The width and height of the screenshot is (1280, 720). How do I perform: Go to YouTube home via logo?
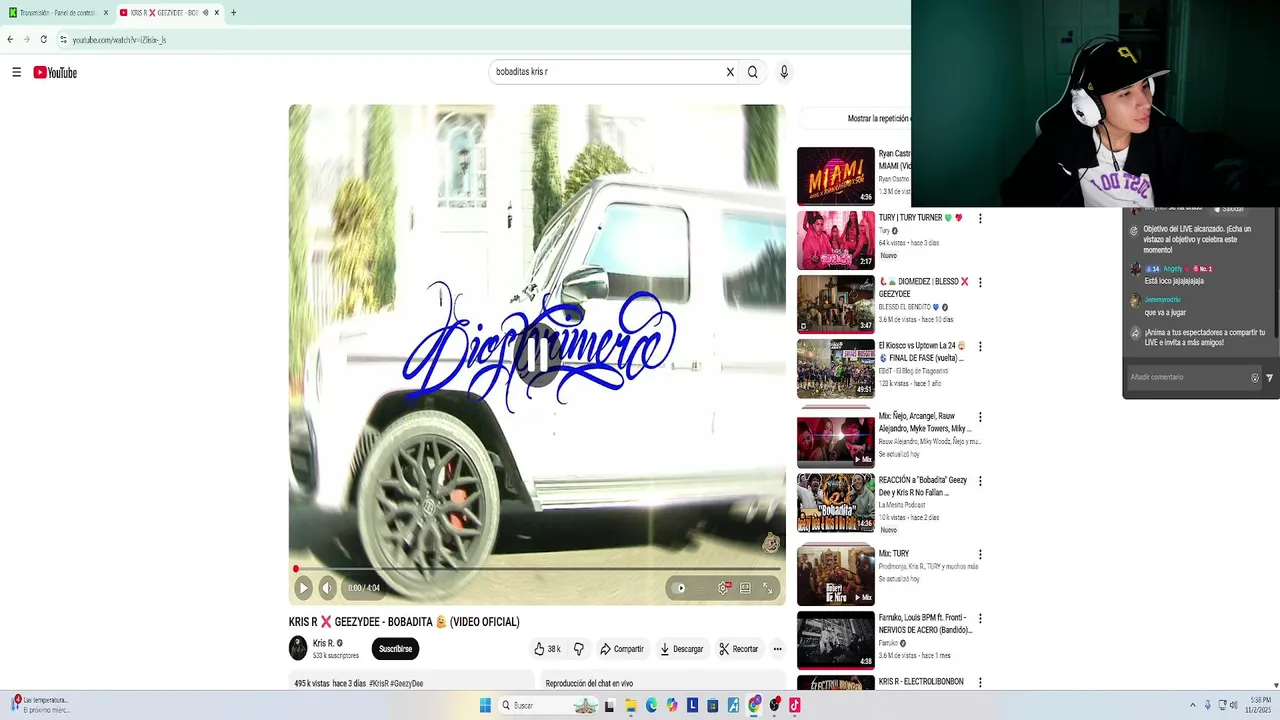[55, 72]
